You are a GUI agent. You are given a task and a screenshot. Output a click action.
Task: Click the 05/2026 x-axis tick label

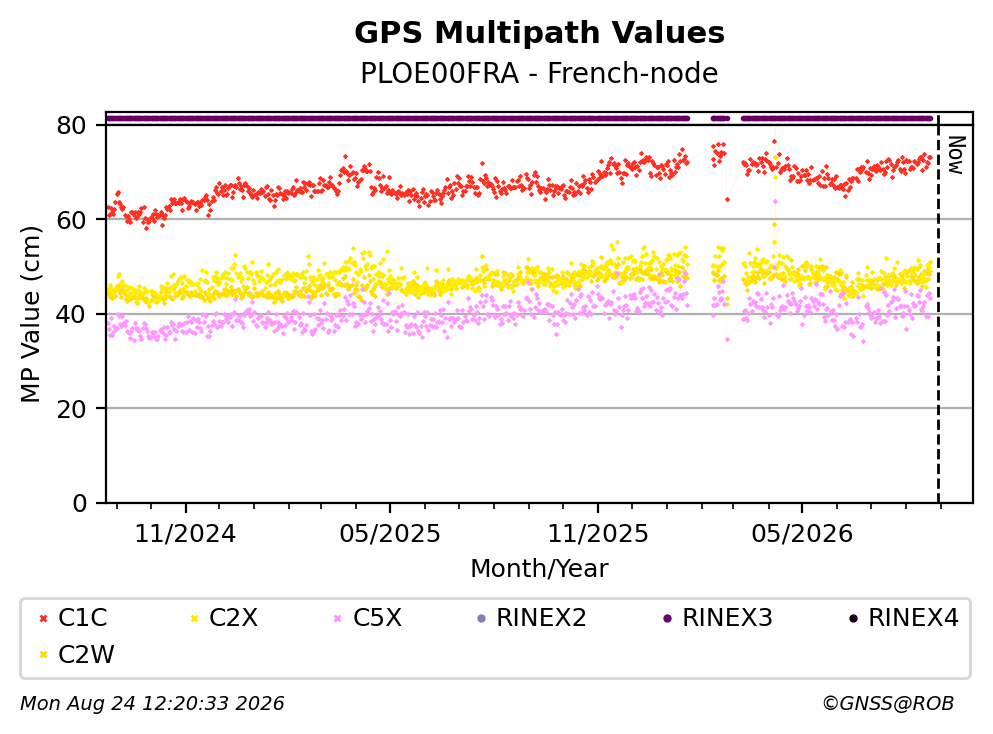[802, 534]
